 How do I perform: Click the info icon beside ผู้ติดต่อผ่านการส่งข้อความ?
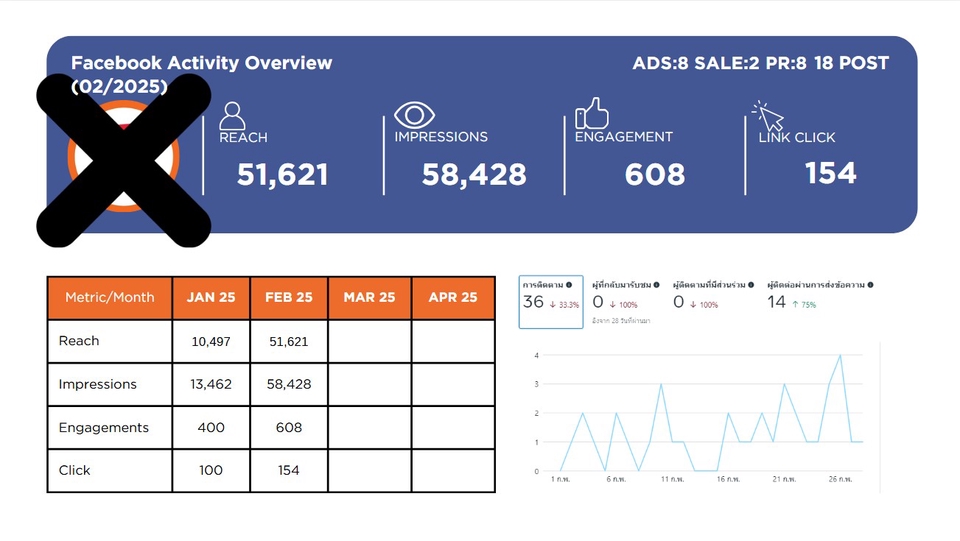[870, 285]
